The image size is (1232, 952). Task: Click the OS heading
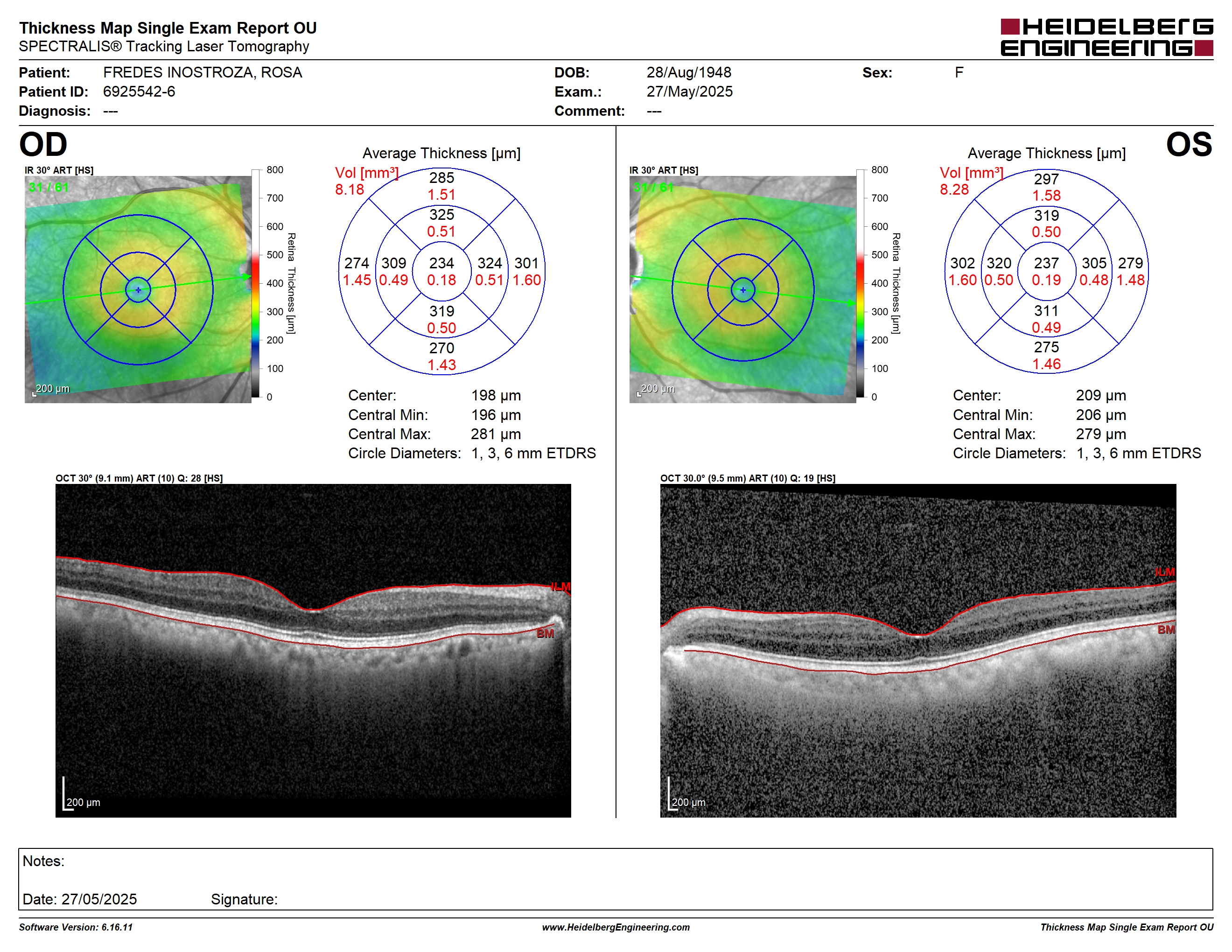click(x=1189, y=144)
